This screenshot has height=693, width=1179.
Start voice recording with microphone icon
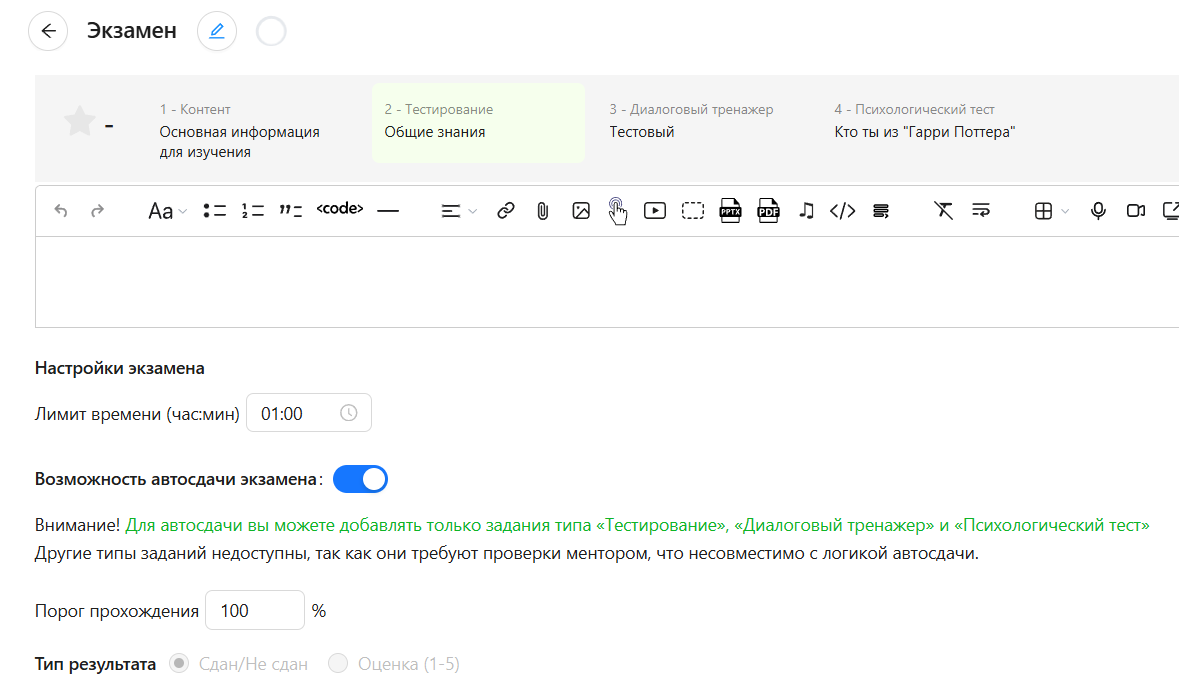pyautogui.click(x=1098, y=211)
